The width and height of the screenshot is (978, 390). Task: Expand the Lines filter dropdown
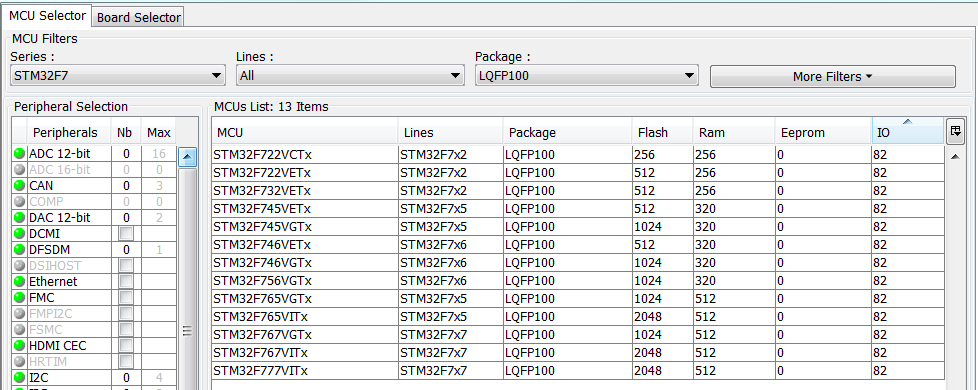click(351, 76)
